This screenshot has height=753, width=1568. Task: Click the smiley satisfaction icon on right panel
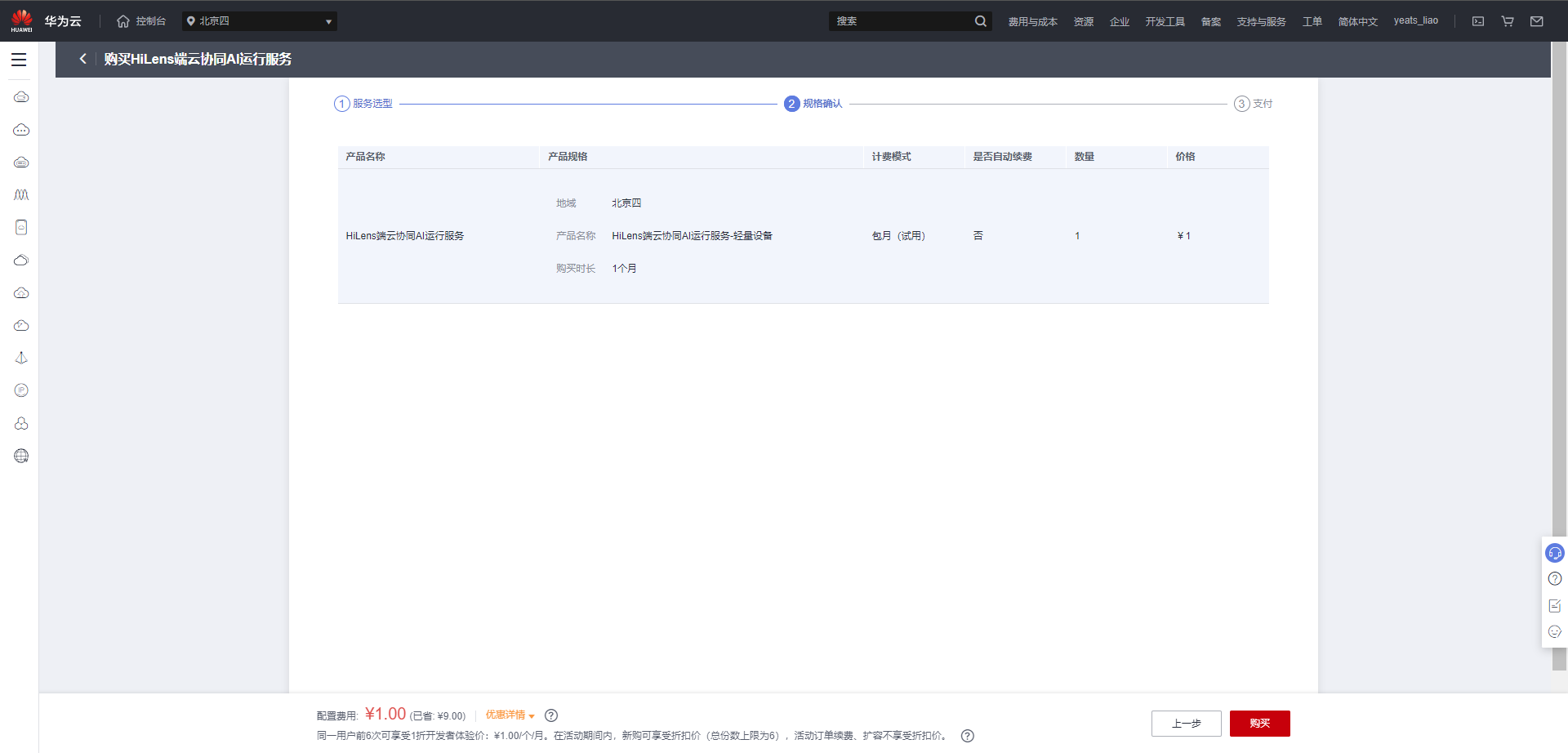(x=1555, y=631)
